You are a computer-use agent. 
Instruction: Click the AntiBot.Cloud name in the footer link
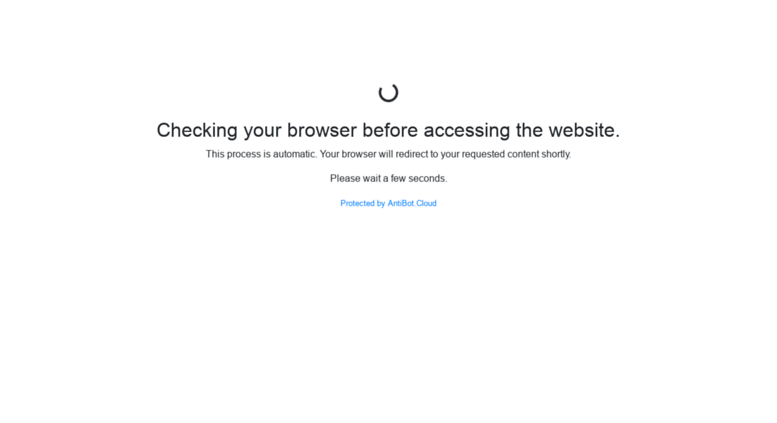[412, 203]
